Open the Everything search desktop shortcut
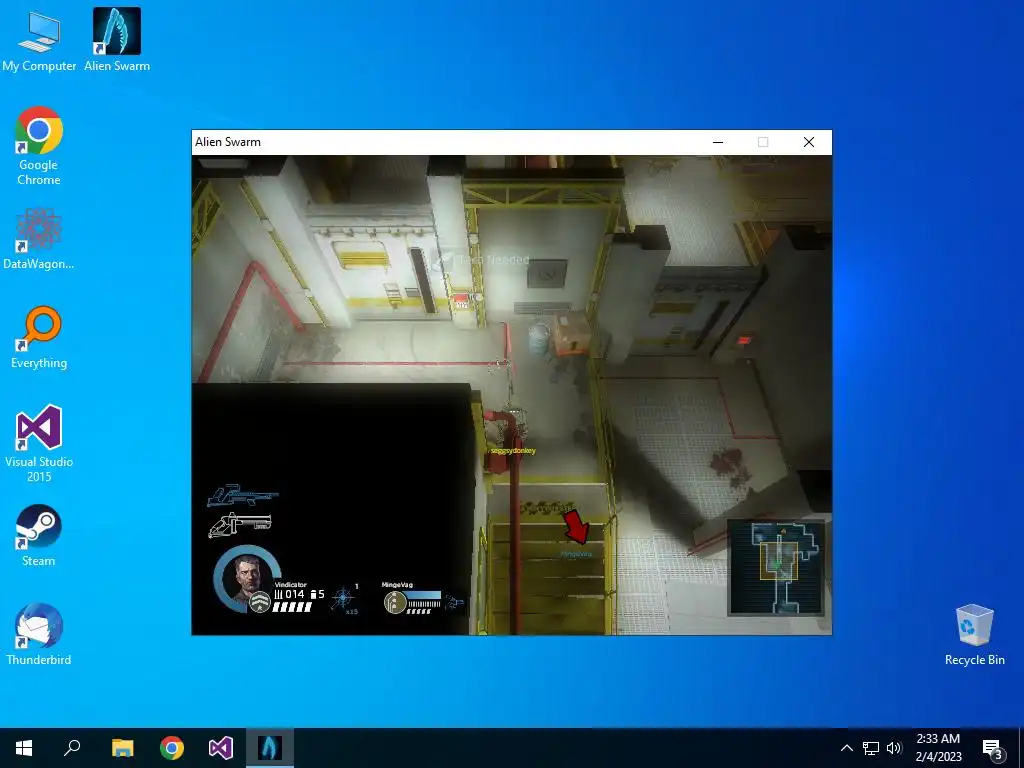The width and height of the screenshot is (1024, 768). point(39,338)
